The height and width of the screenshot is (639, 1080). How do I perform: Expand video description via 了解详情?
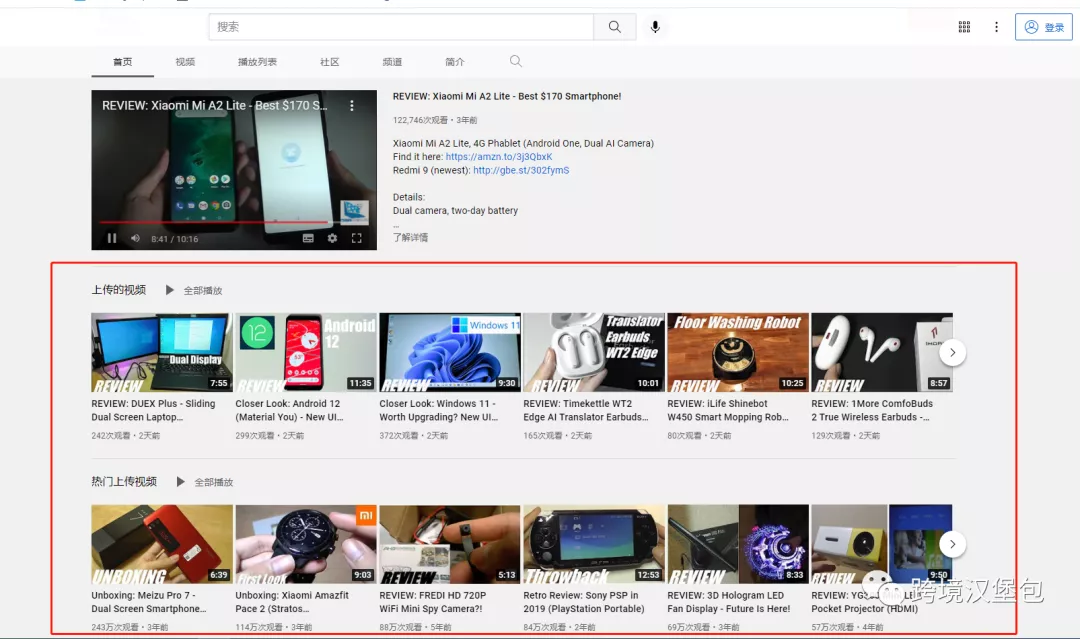click(x=411, y=238)
